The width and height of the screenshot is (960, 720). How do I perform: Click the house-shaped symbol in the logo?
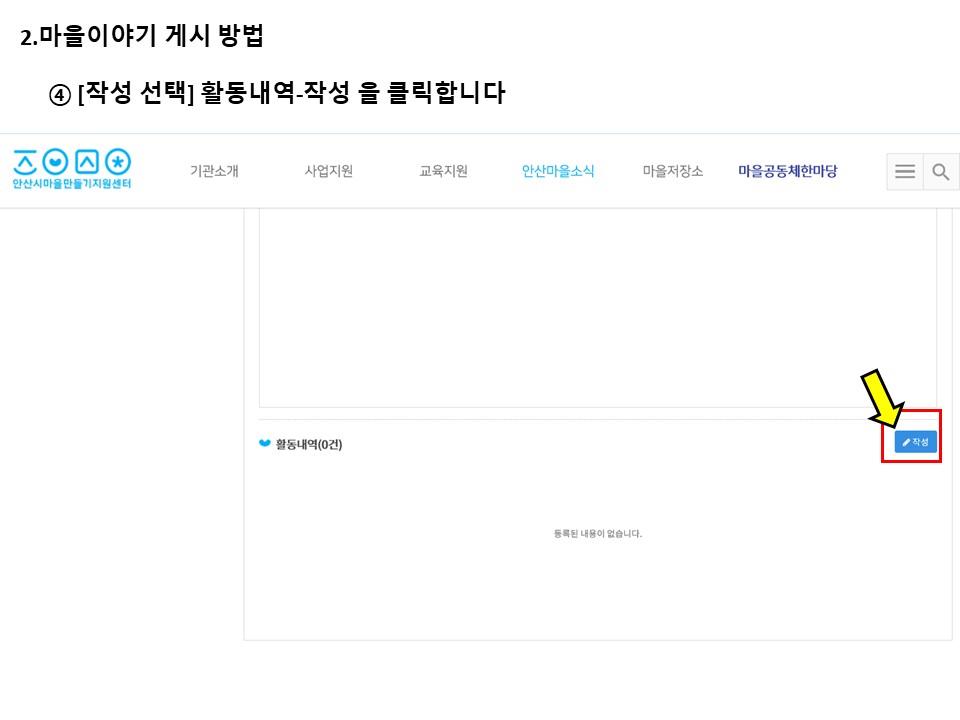[88, 161]
